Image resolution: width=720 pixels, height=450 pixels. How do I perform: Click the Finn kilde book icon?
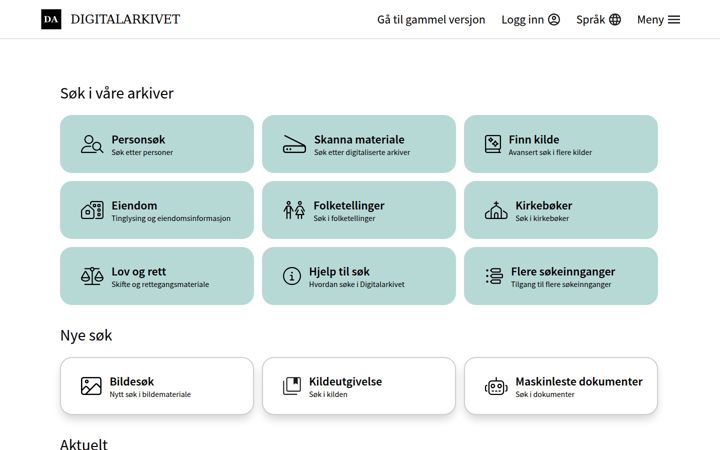(493, 144)
